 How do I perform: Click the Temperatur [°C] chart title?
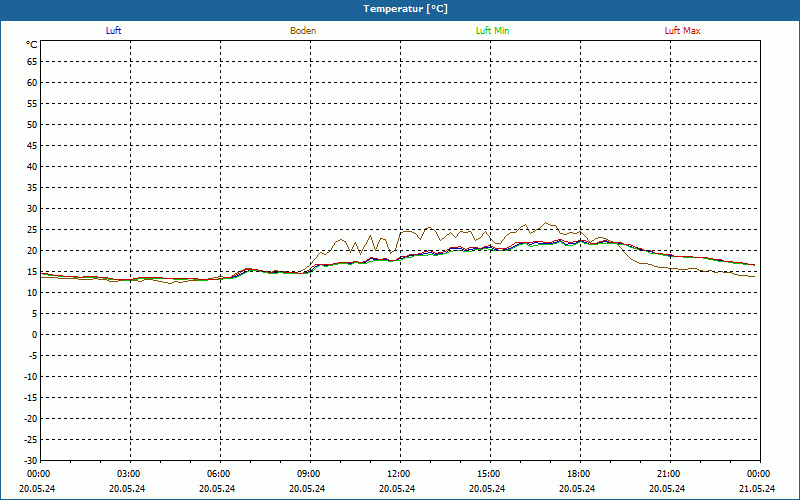(406, 9)
